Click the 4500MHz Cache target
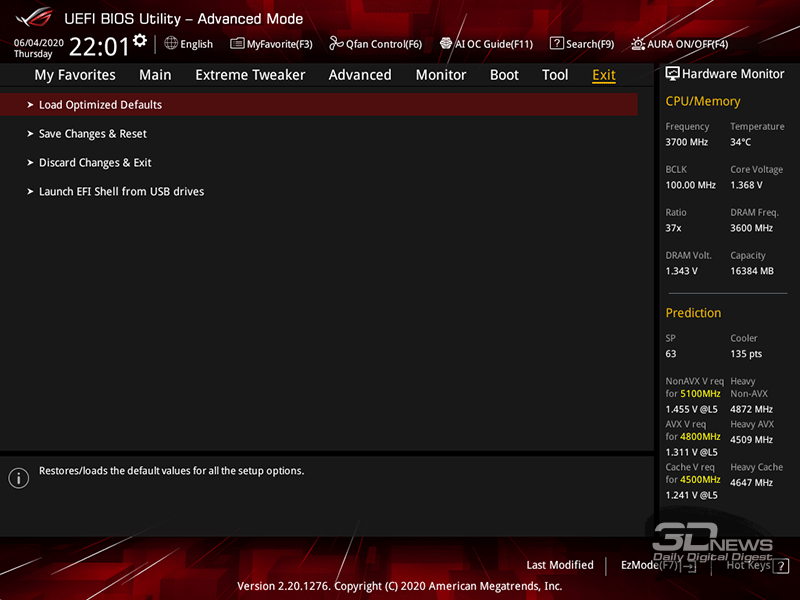 (x=700, y=480)
